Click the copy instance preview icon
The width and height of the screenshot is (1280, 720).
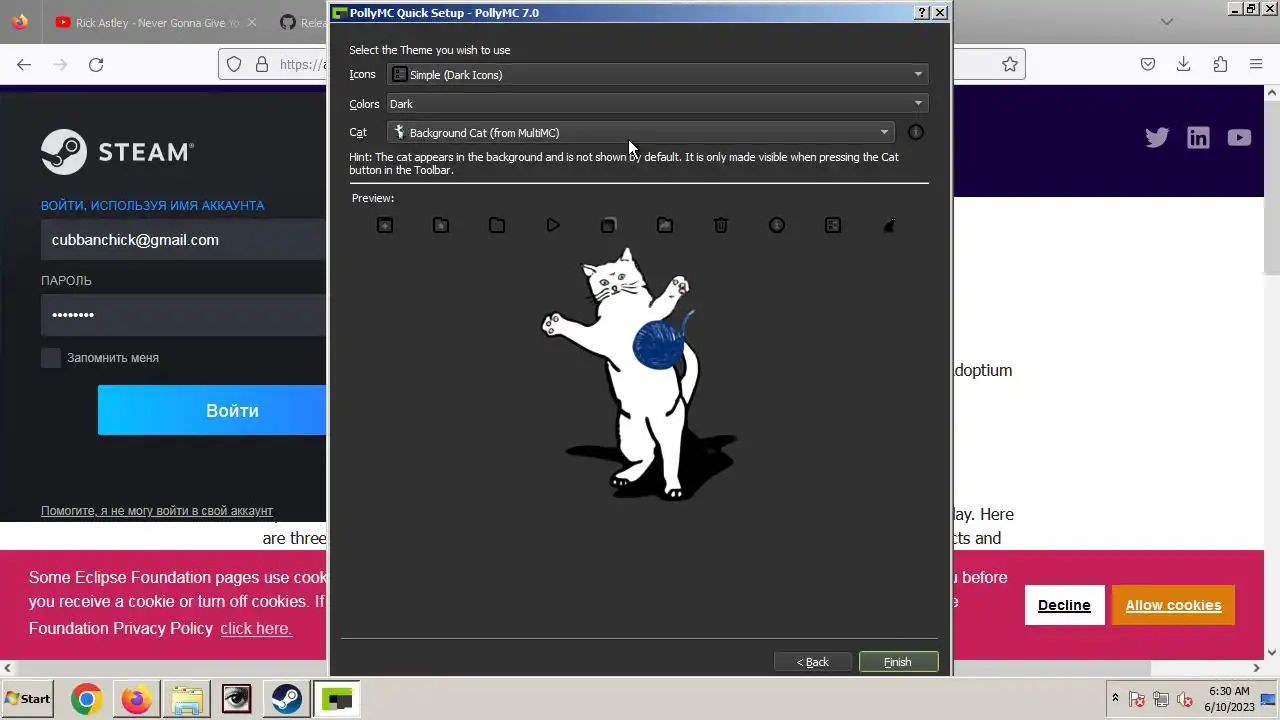tap(609, 226)
